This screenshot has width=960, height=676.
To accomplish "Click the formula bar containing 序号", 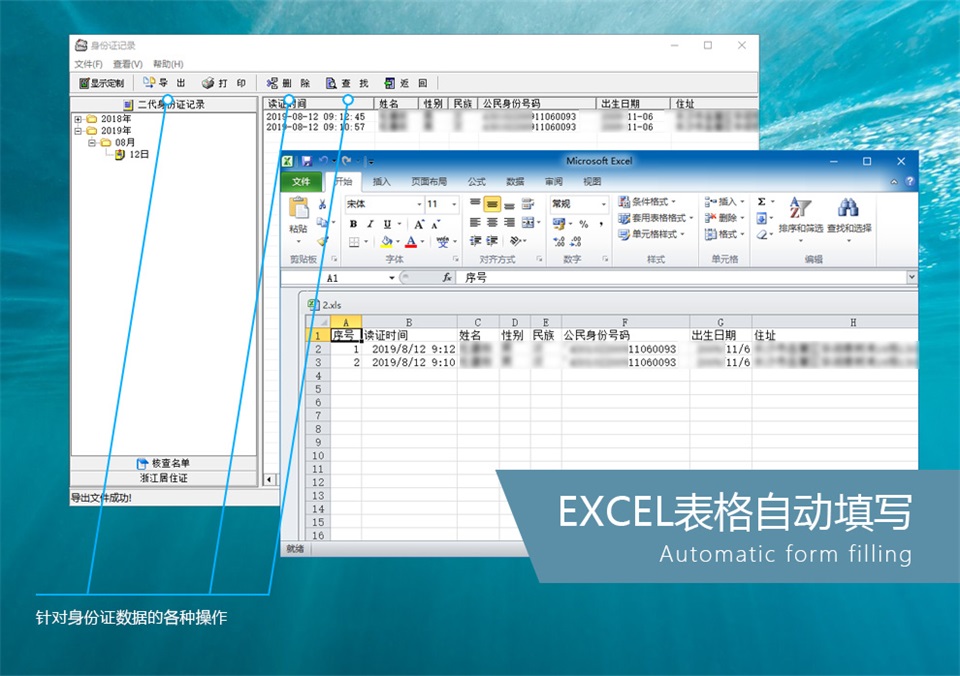I will click(x=683, y=278).
